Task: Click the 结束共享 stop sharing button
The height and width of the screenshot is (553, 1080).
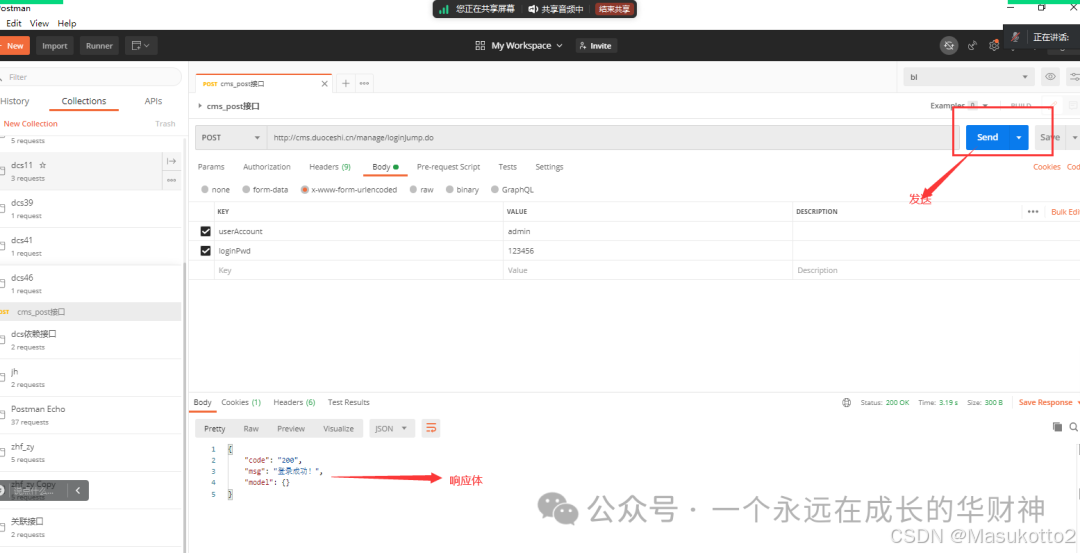Action: 614,10
